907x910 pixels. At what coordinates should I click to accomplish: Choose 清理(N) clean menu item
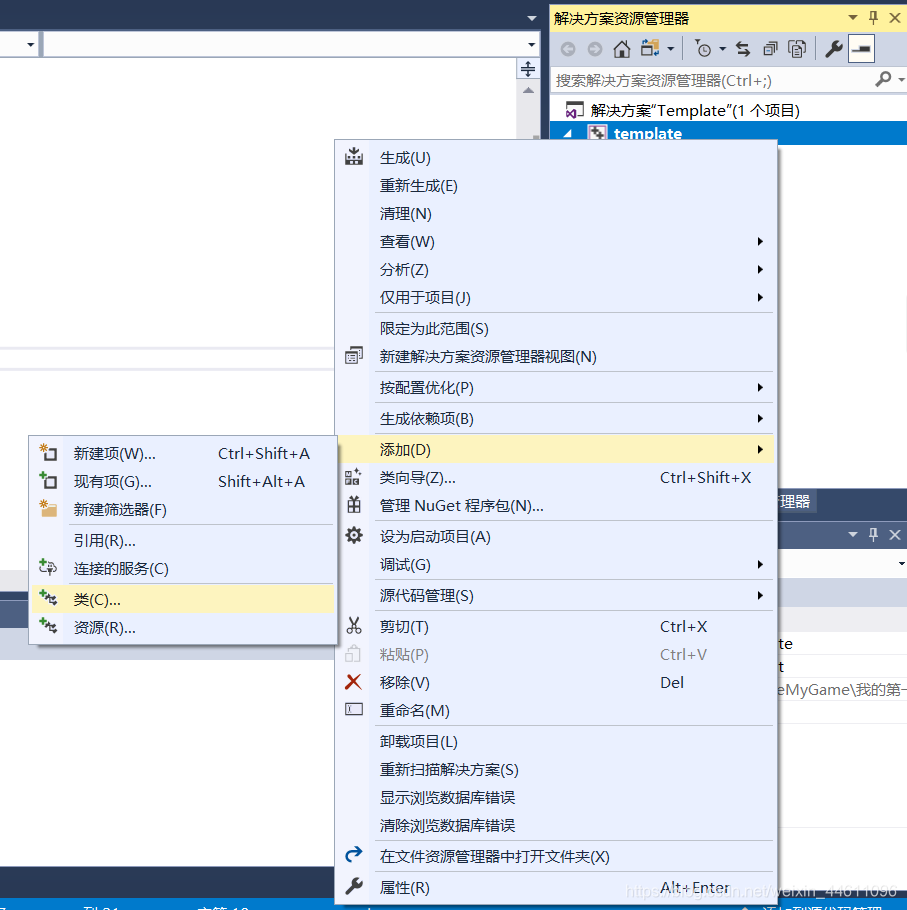tap(555, 214)
